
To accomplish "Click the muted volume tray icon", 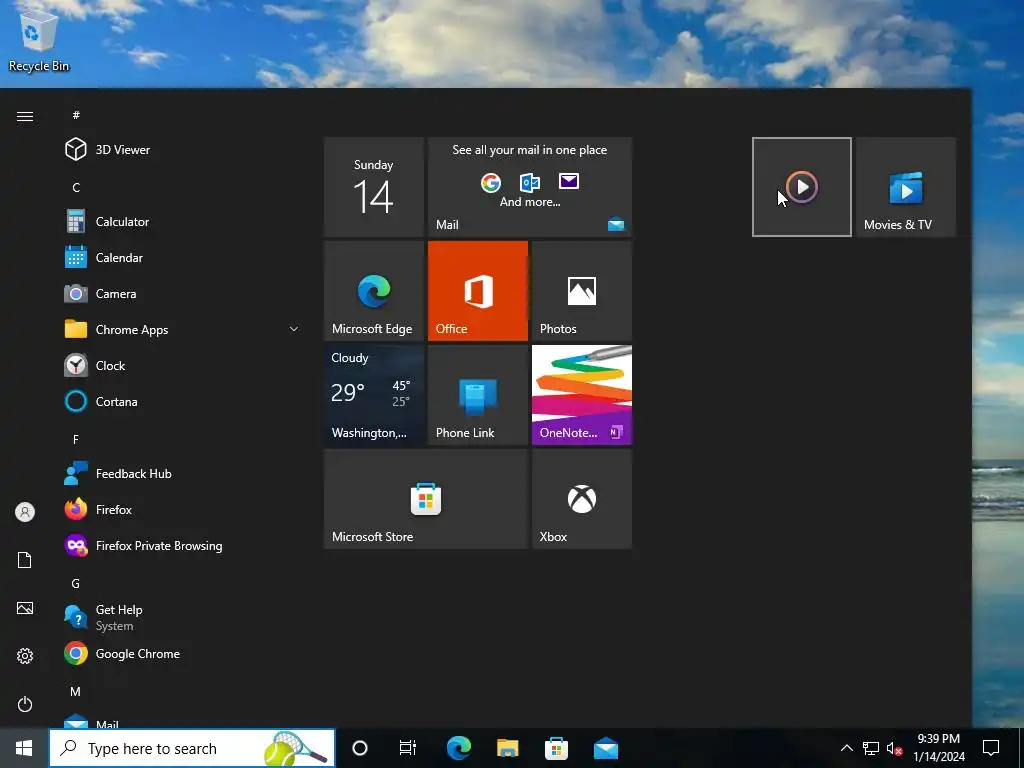I will pyautogui.click(x=894, y=748).
